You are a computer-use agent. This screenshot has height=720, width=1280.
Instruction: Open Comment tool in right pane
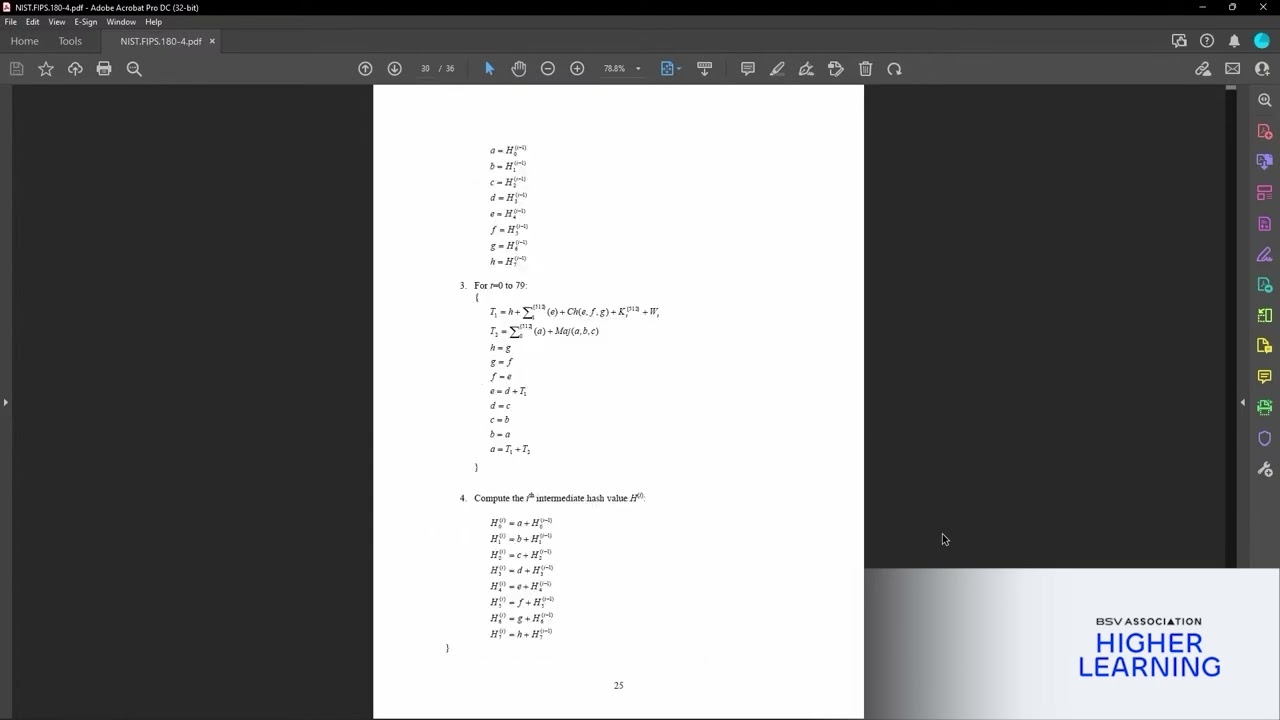point(1265,377)
